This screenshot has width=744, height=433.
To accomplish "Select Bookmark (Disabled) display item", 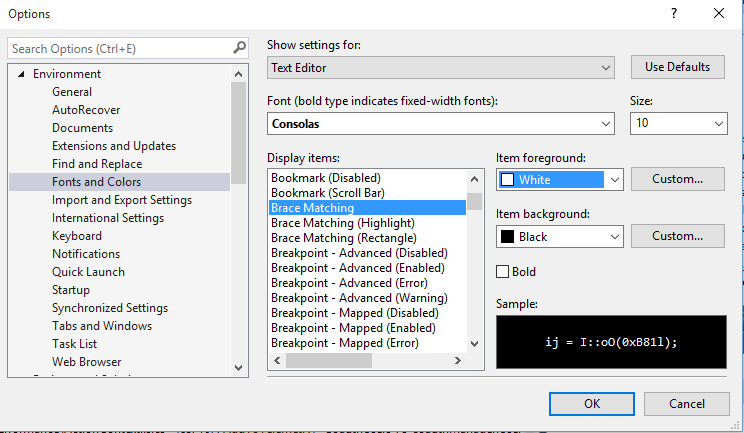I will tap(326, 178).
